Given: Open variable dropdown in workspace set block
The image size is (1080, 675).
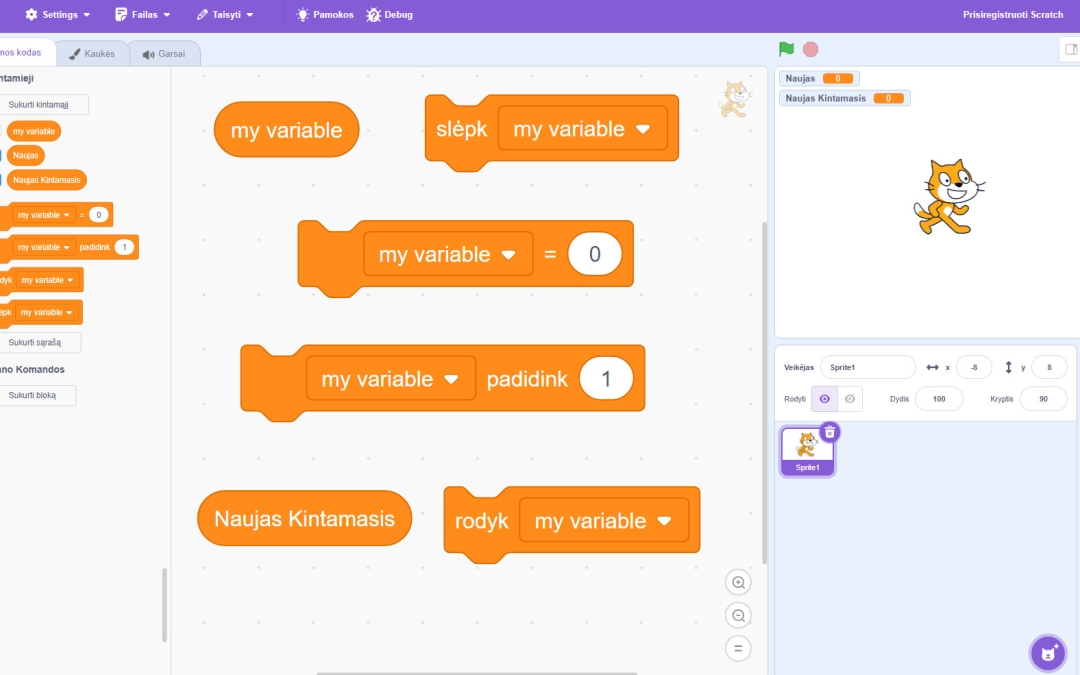Looking at the screenshot, I should [448, 254].
